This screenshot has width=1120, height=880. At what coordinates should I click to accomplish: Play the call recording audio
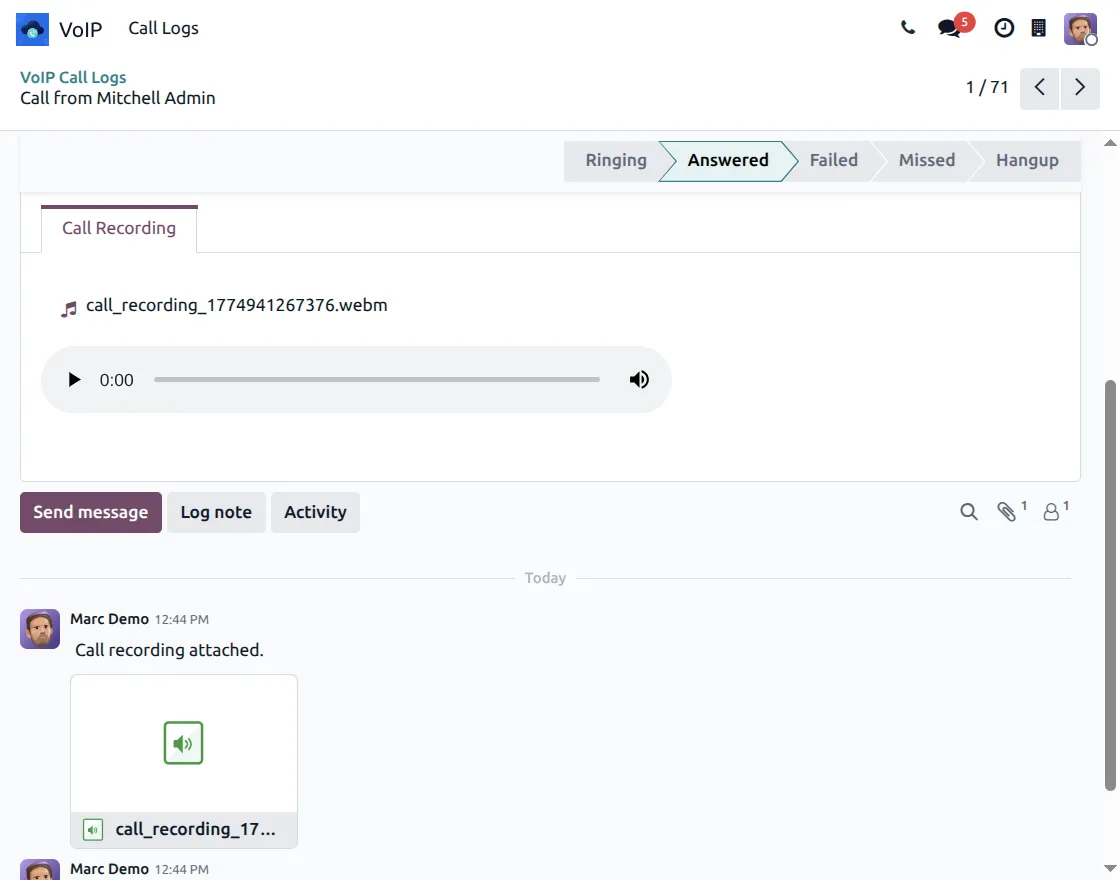[74, 379]
